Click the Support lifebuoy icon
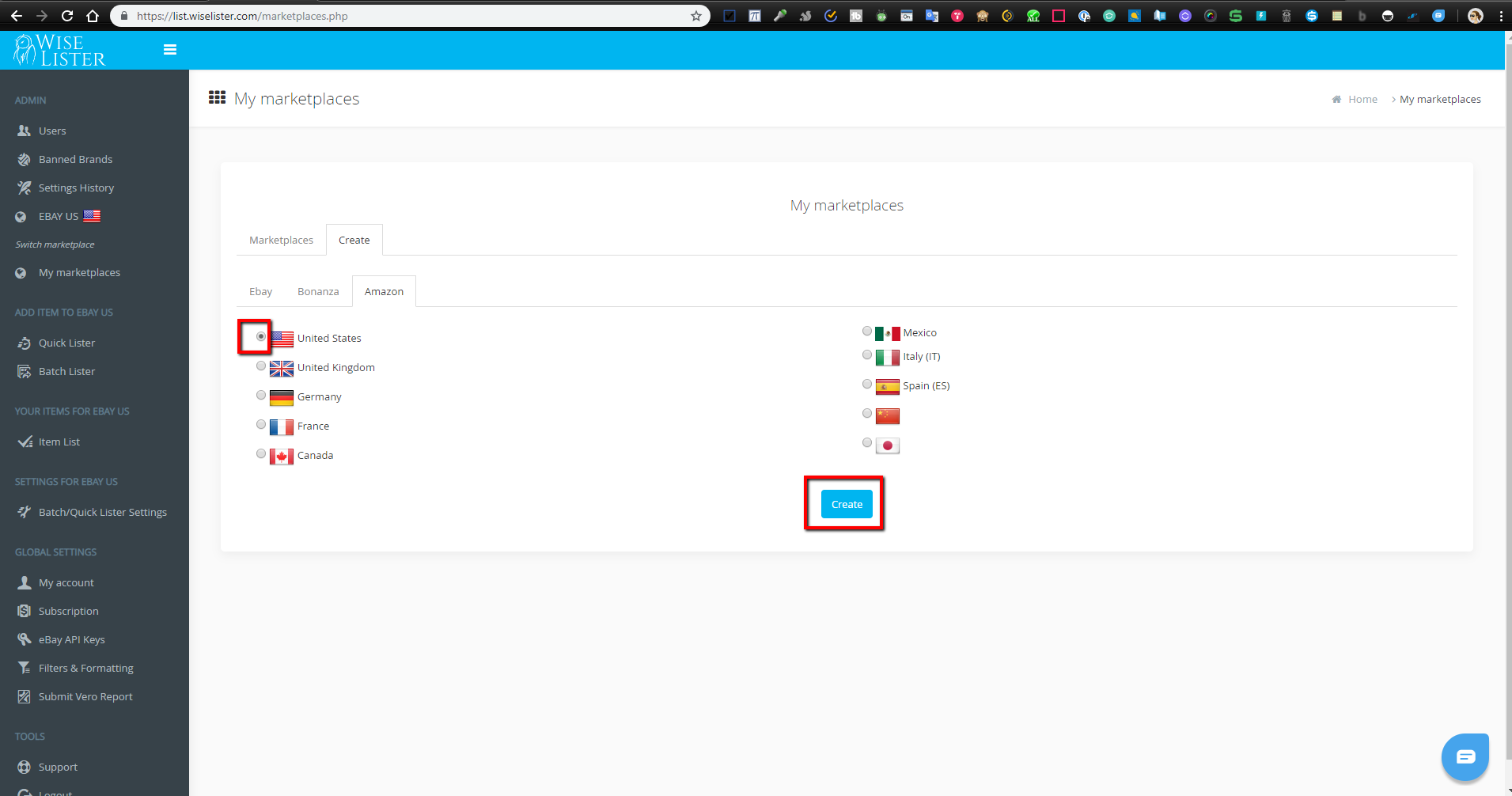The height and width of the screenshot is (796, 1512). pyautogui.click(x=24, y=767)
